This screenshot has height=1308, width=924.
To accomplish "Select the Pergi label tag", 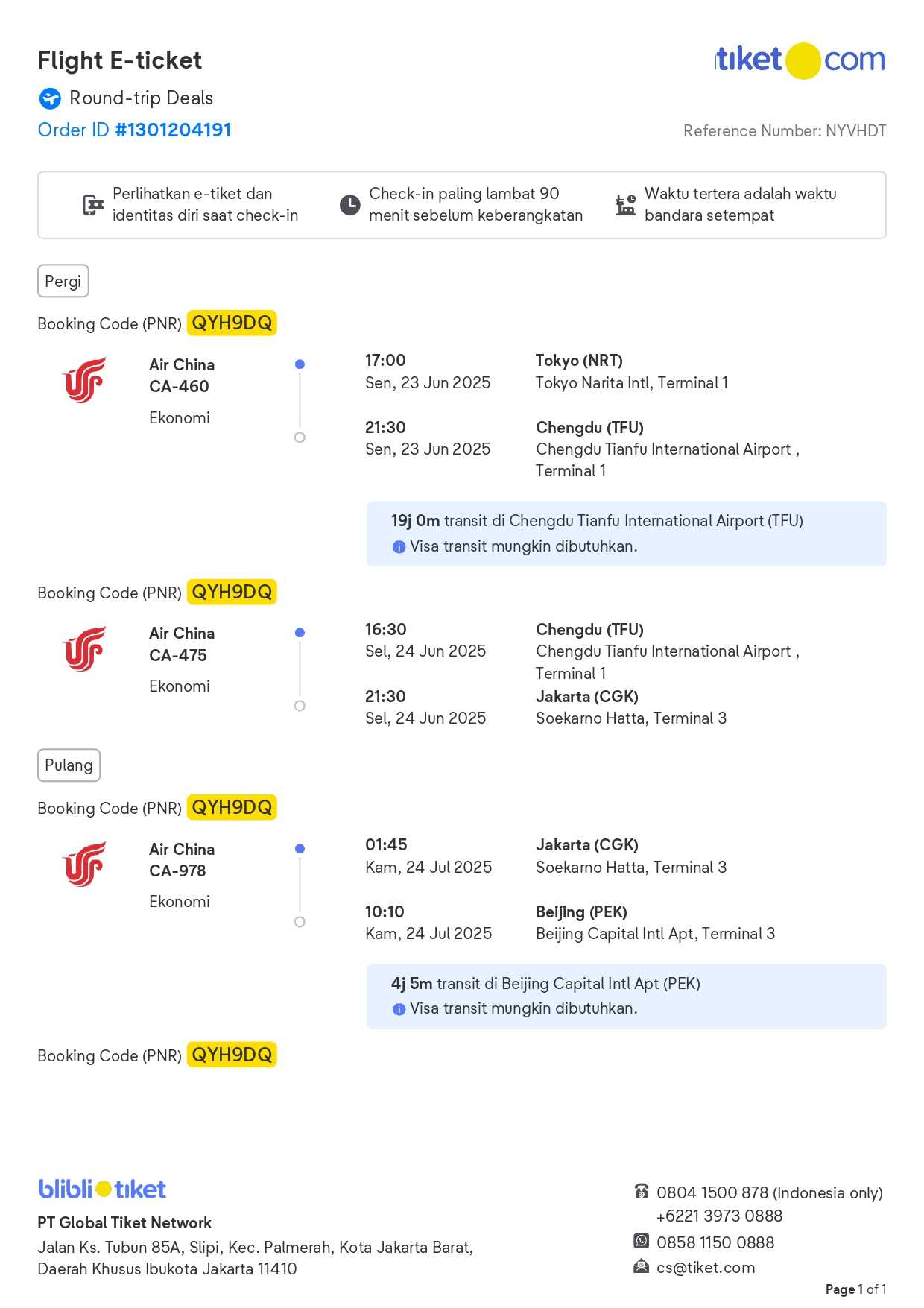I will tap(63, 282).
